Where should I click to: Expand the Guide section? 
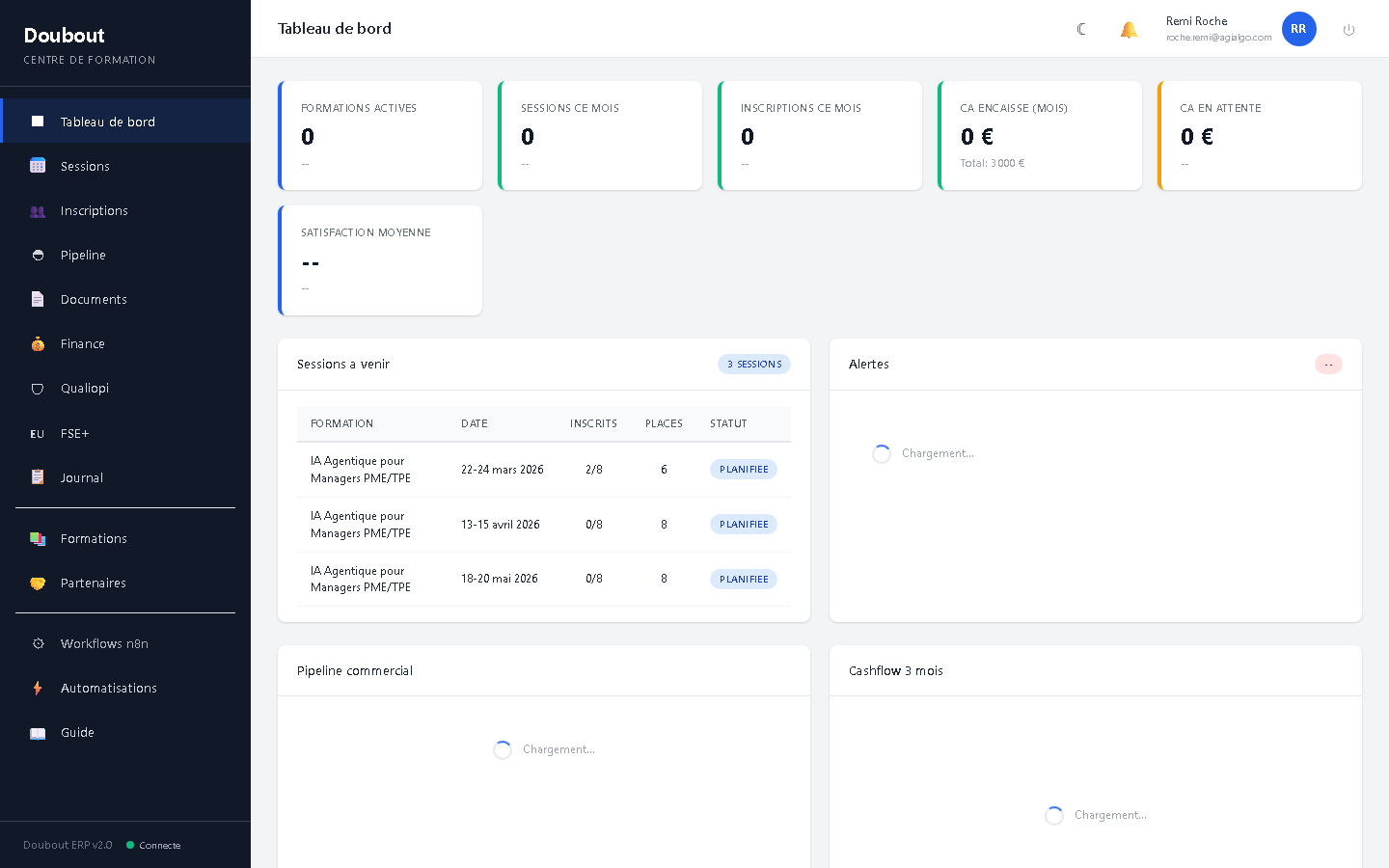pyautogui.click(x=76, y=732)
